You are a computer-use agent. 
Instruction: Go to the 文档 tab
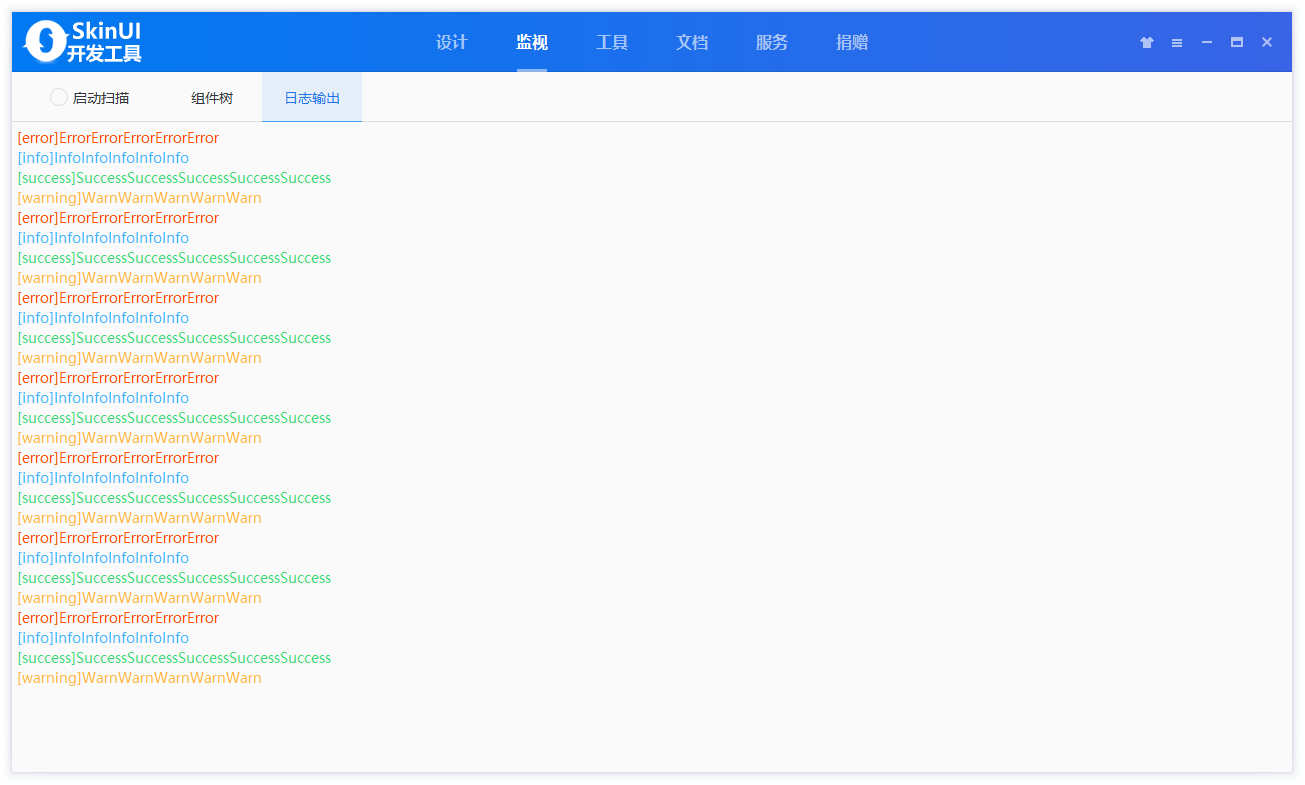tap(692, 42)
